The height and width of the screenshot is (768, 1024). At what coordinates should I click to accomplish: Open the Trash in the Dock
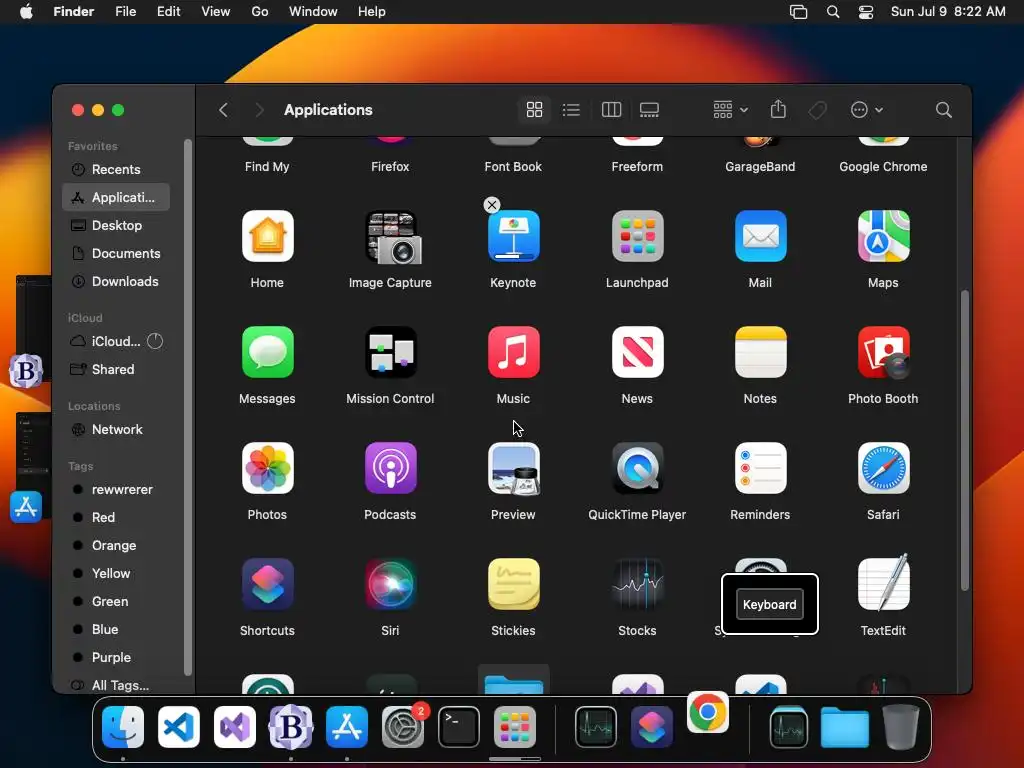(901, 727)
